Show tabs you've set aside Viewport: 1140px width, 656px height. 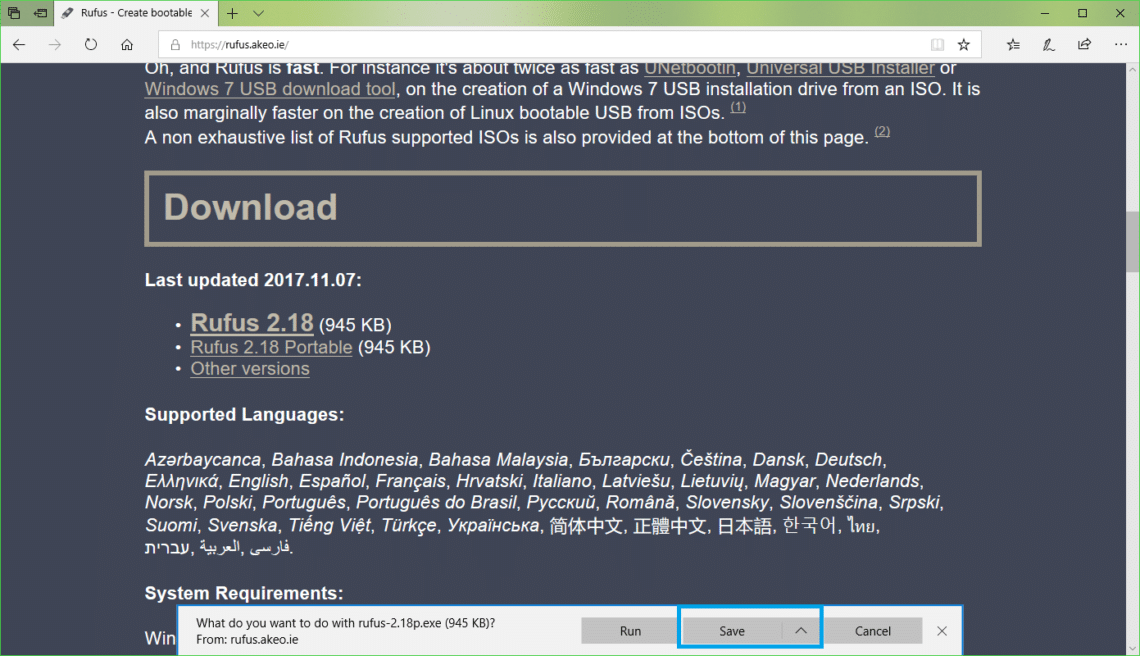point(14,14)
